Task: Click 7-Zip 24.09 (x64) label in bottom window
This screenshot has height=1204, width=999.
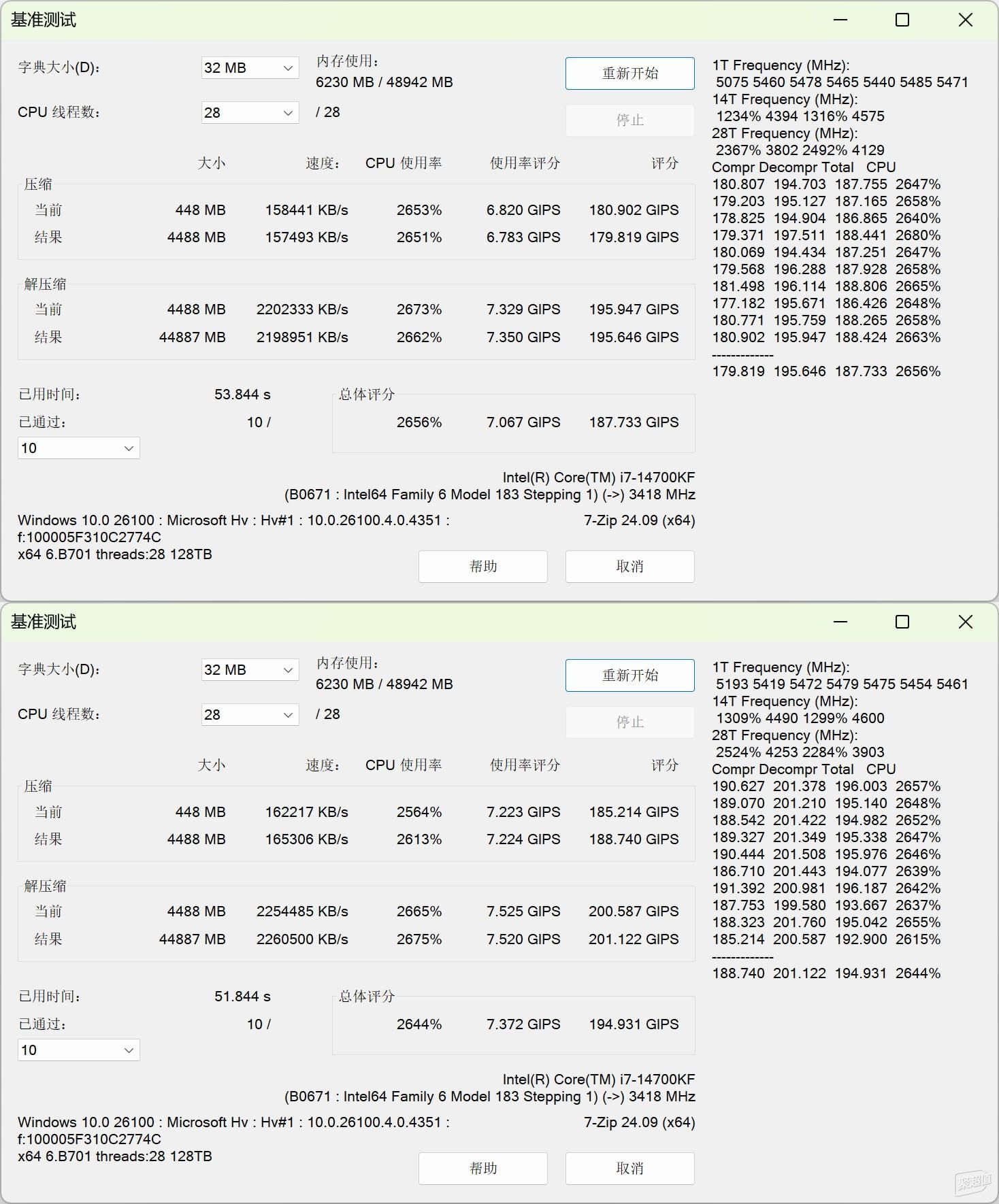Action: point(640,1122)
